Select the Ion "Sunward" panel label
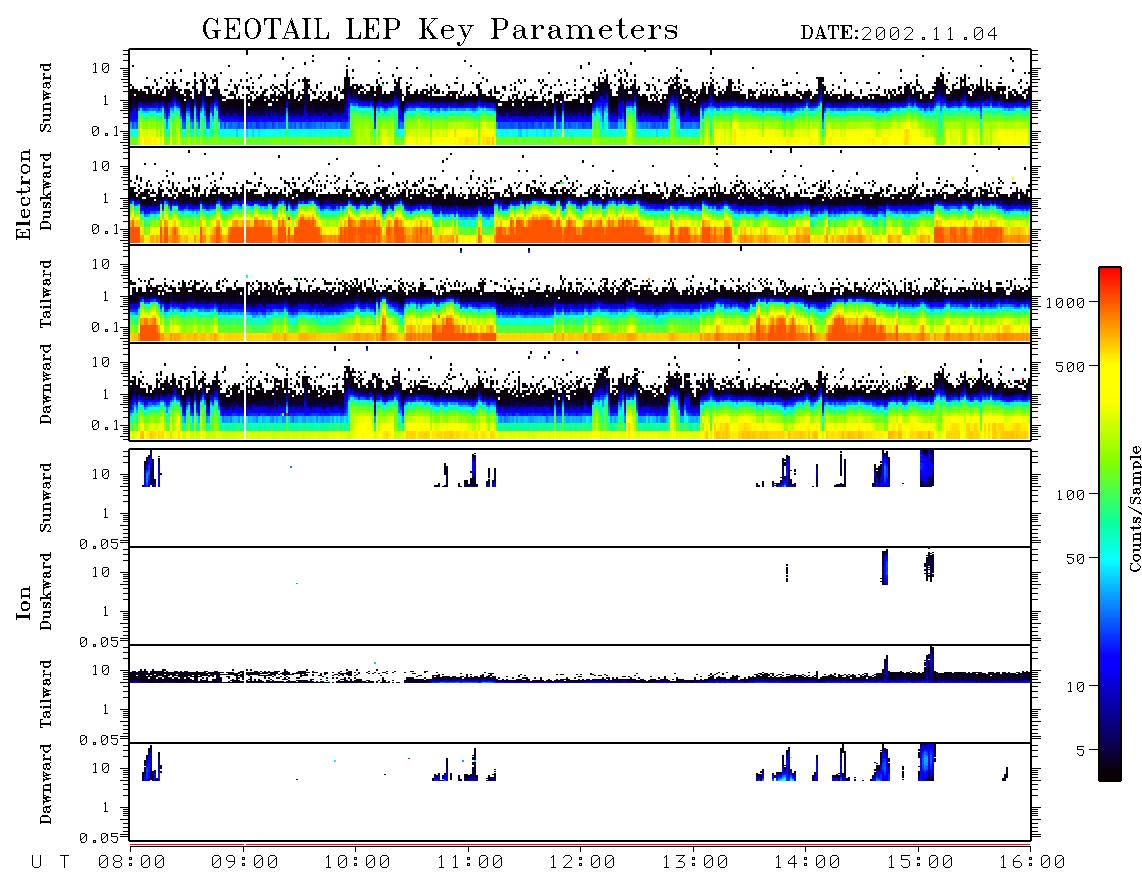This screenshot has height=880, width=1142. pos(46,497)
